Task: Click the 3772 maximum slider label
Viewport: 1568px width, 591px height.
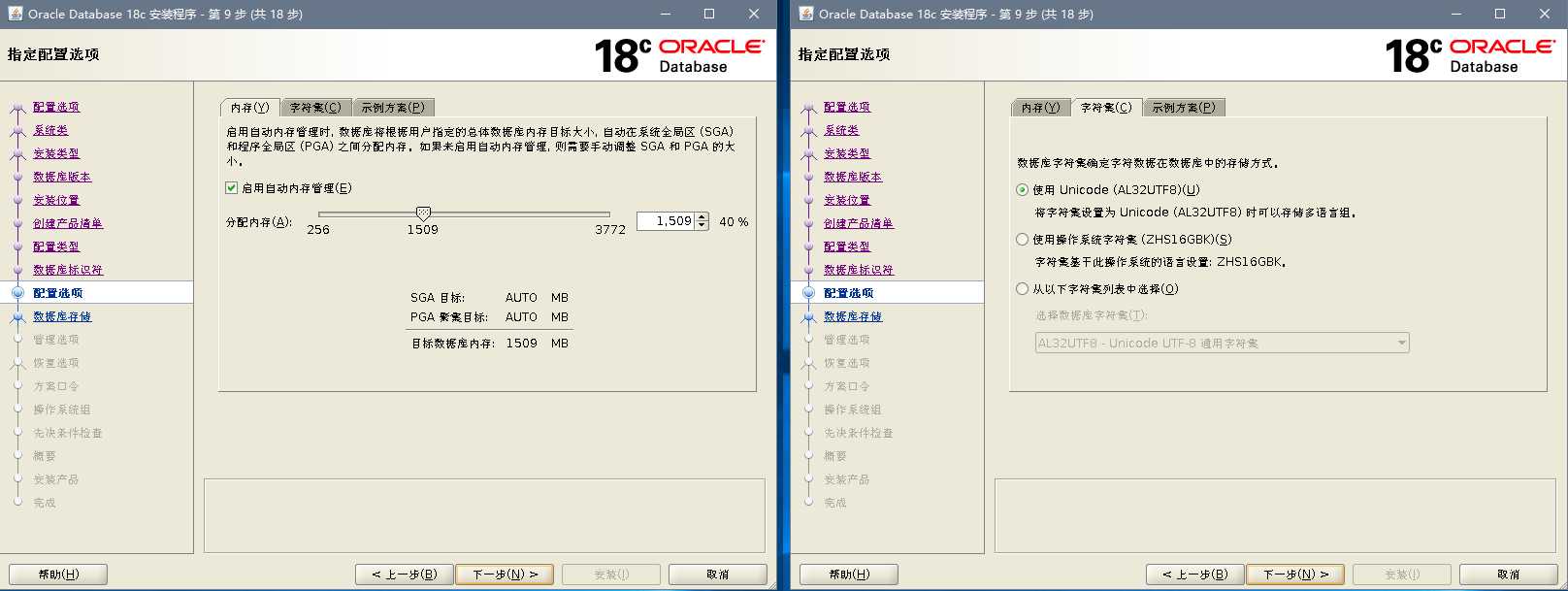Action: [610, 230]
